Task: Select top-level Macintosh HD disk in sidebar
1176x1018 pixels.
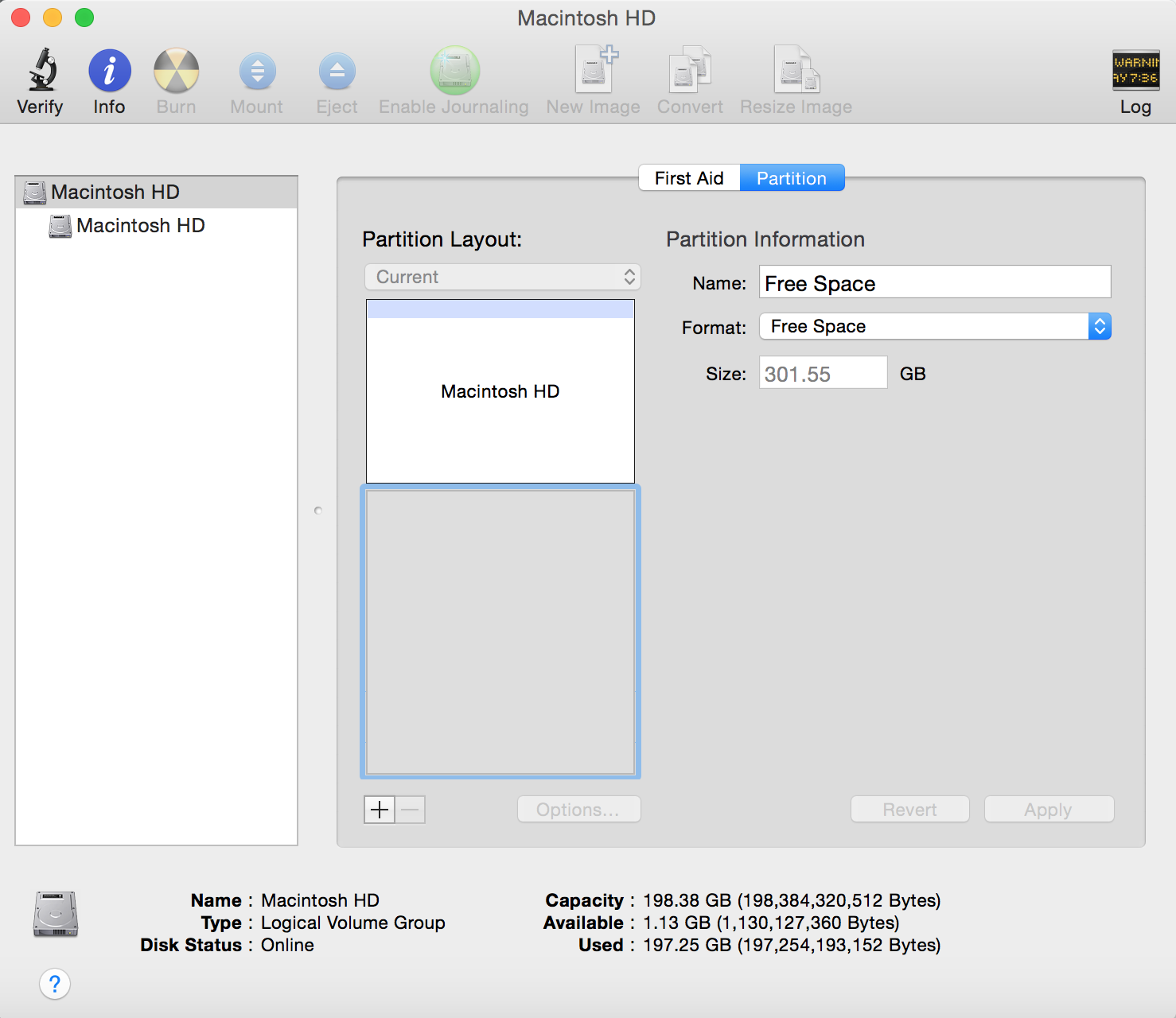Action: click(x=157, y=192)
